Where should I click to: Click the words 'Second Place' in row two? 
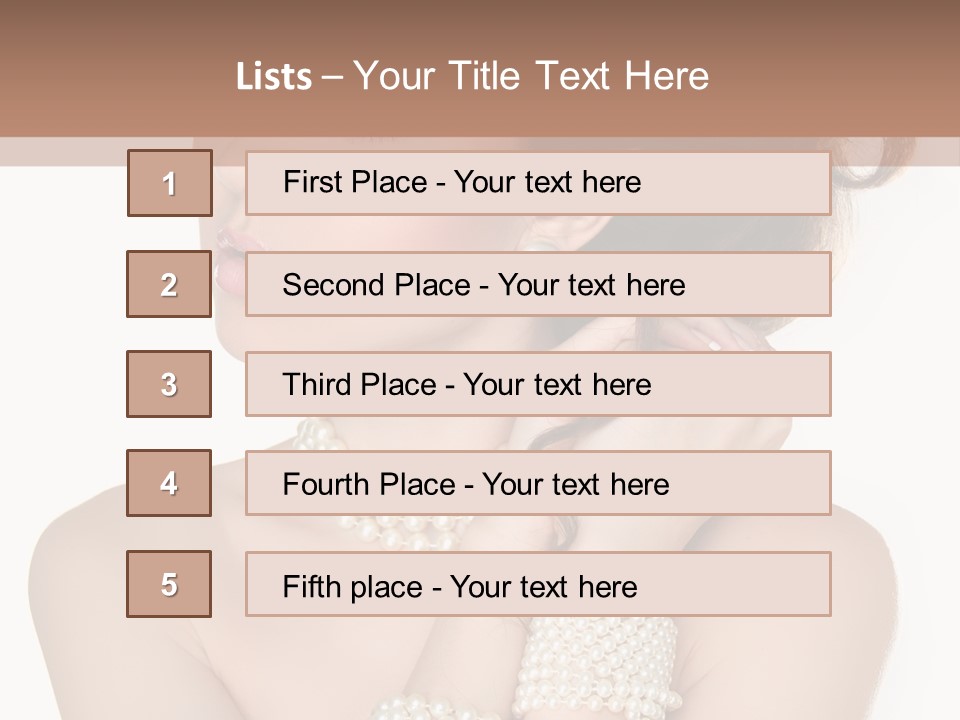(x=377, y=285)
